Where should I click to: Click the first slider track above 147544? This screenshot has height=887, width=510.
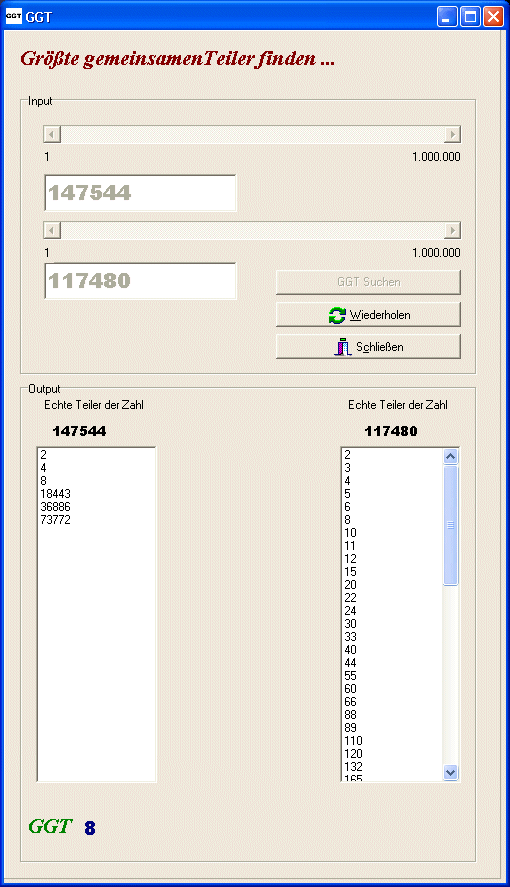(252, 134)
